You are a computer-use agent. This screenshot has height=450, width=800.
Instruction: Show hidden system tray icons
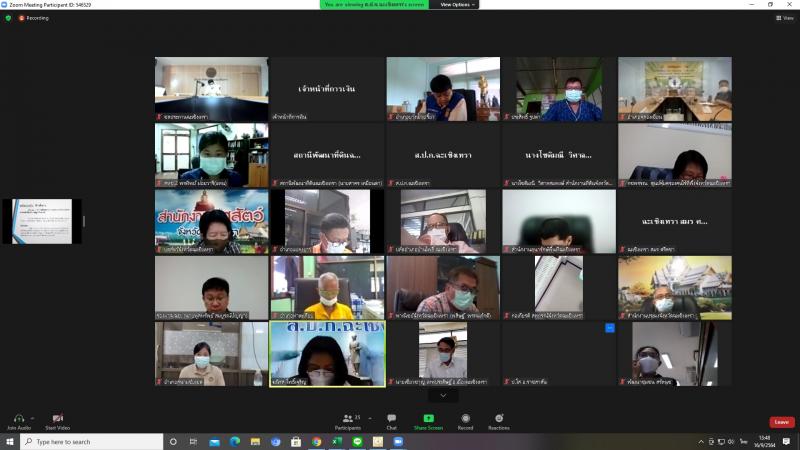[x=701, y=441]
